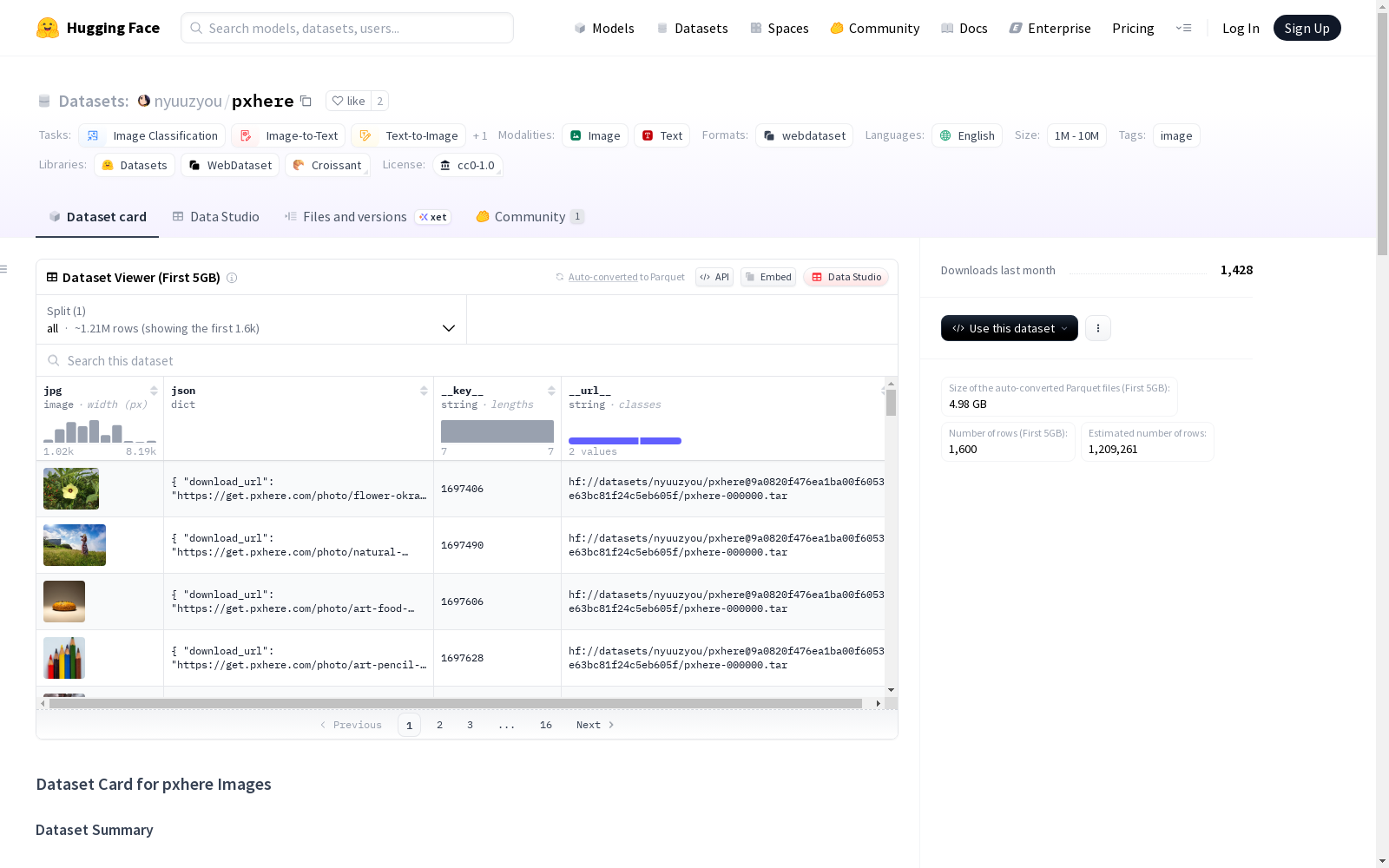
Task: Click the Embed button in the viewer
Action: (768, 277)
